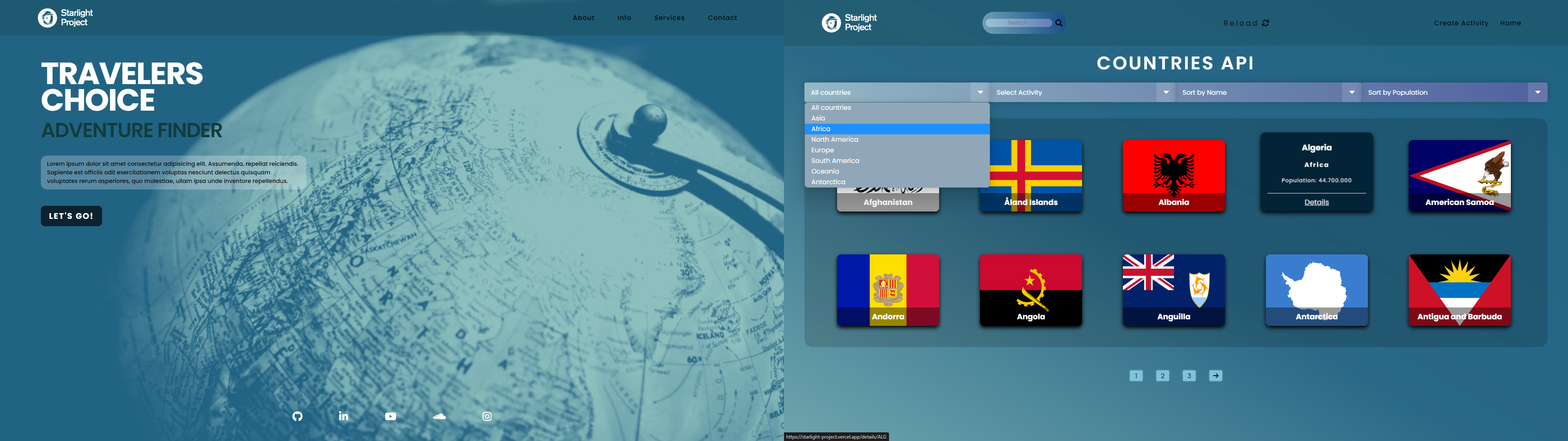Open the YouTube icon link
Screen dimensions: 1568x441
[391, 416]
